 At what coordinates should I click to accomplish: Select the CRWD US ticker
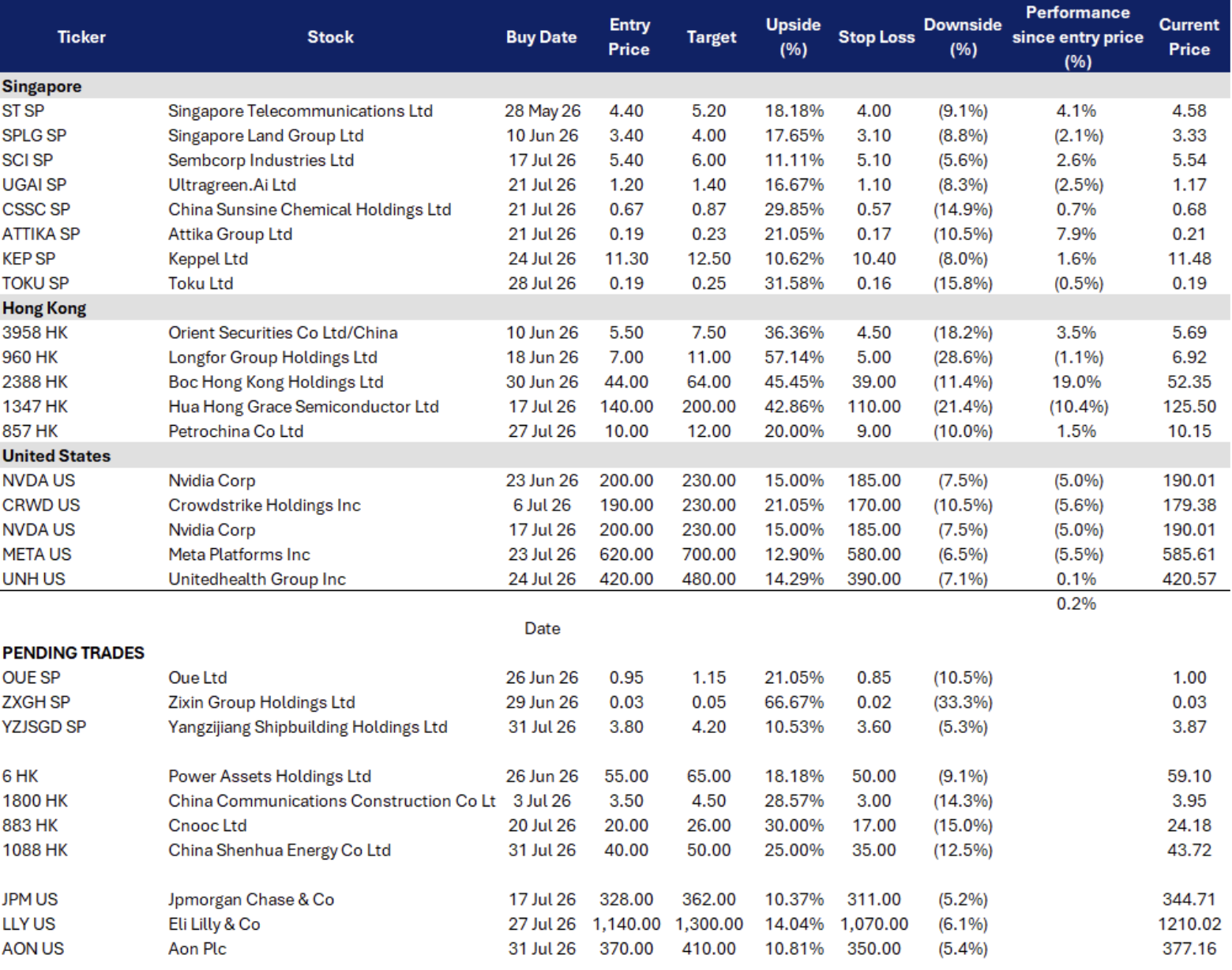[x=41, y=505]
